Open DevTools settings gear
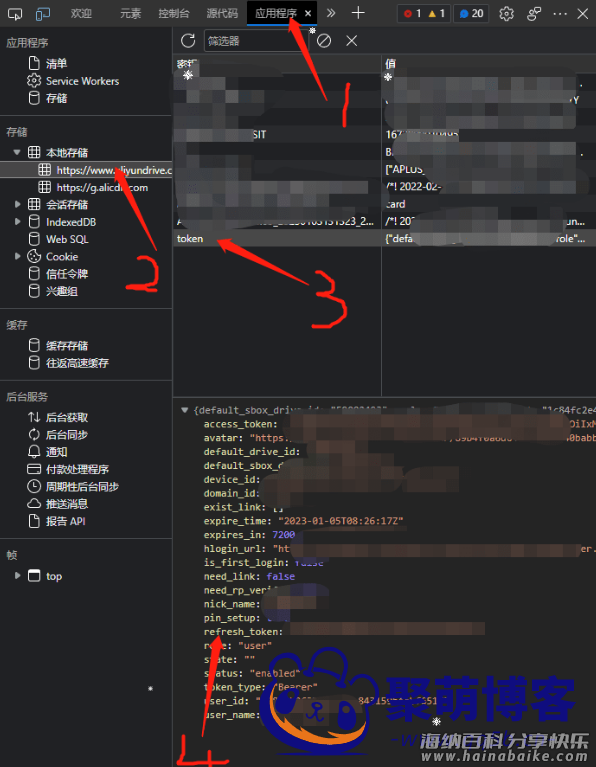The height and width of the screenshot is (767, 596). (x=506, y=14)
